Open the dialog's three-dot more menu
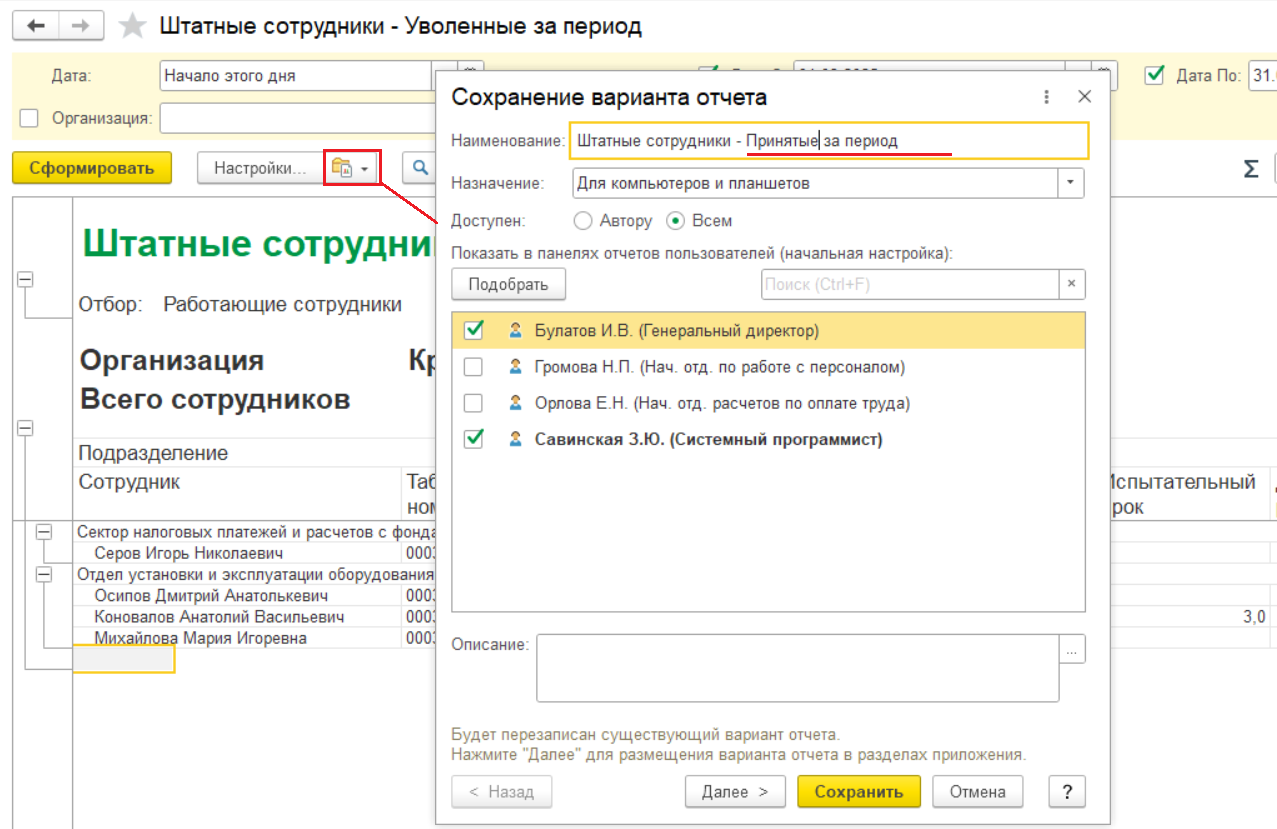This screenshot has height=829, width=1277. tap(1047, 97)
